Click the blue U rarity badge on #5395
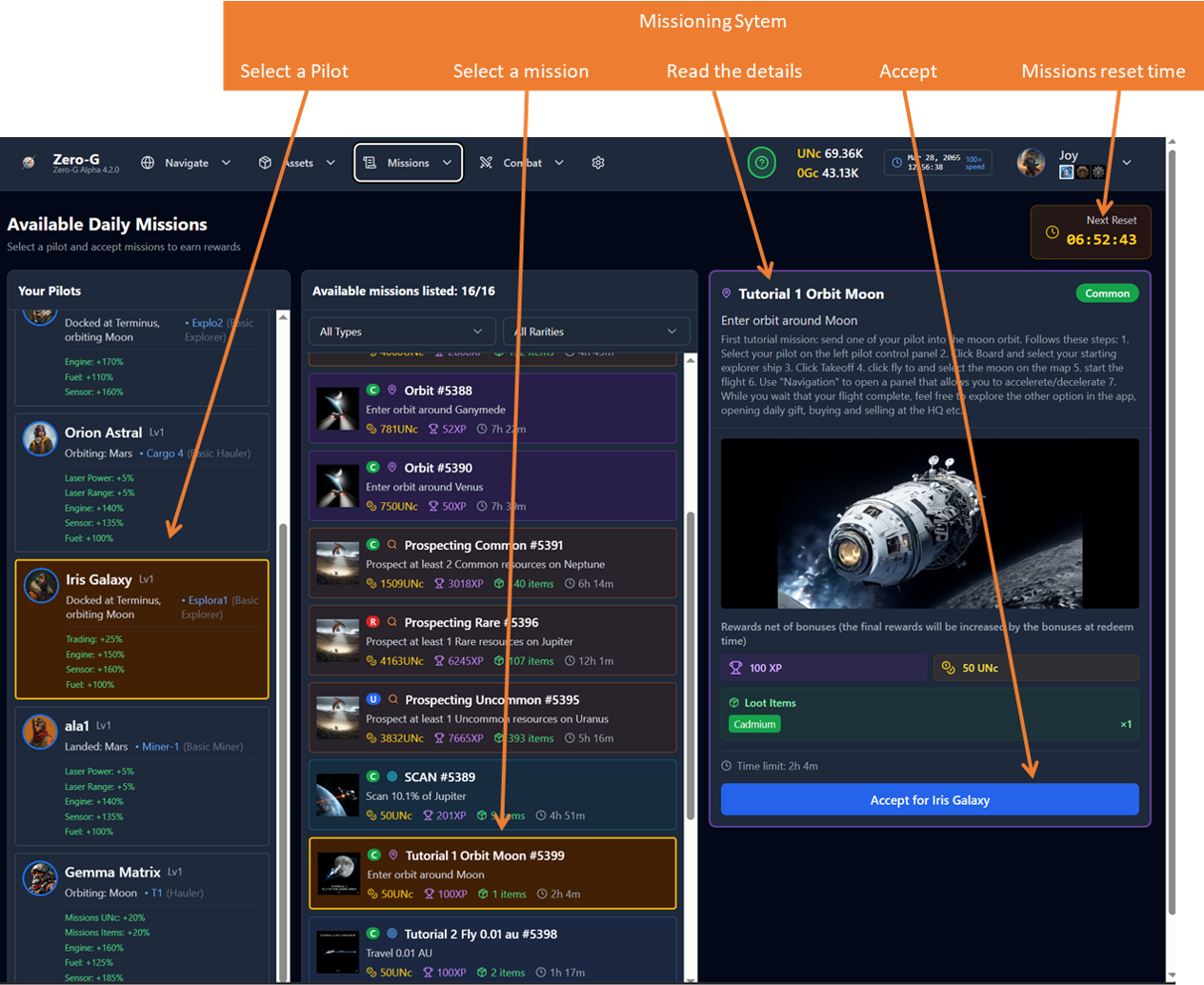The height and width of the screenshot is (985, 1204). (373, 699)
